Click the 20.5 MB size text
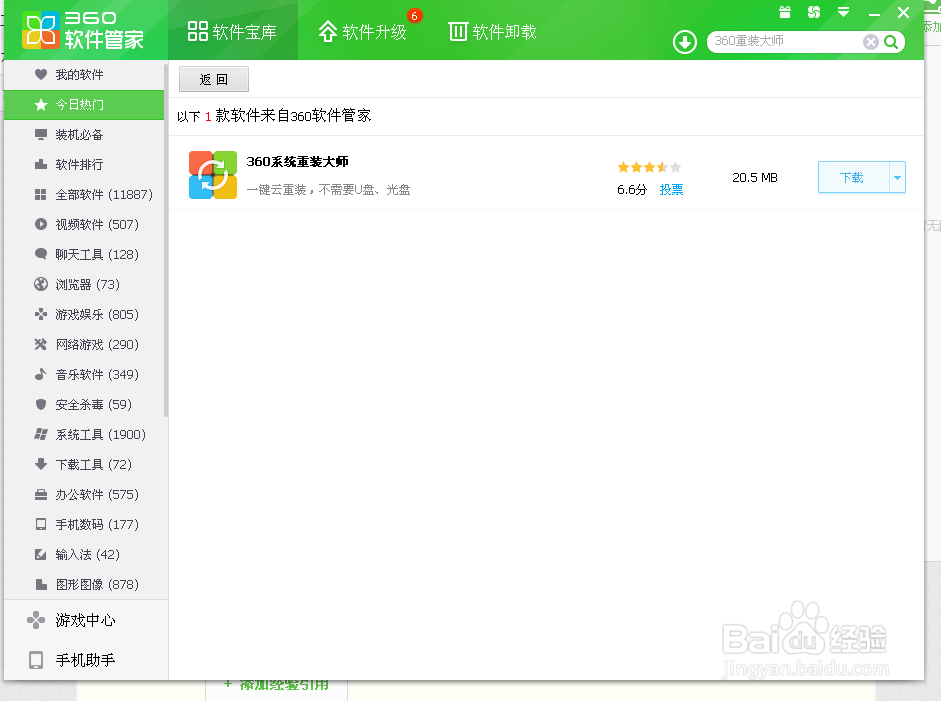Image resolution: width=941 pixels, height=701 pixels. (754, 178)
